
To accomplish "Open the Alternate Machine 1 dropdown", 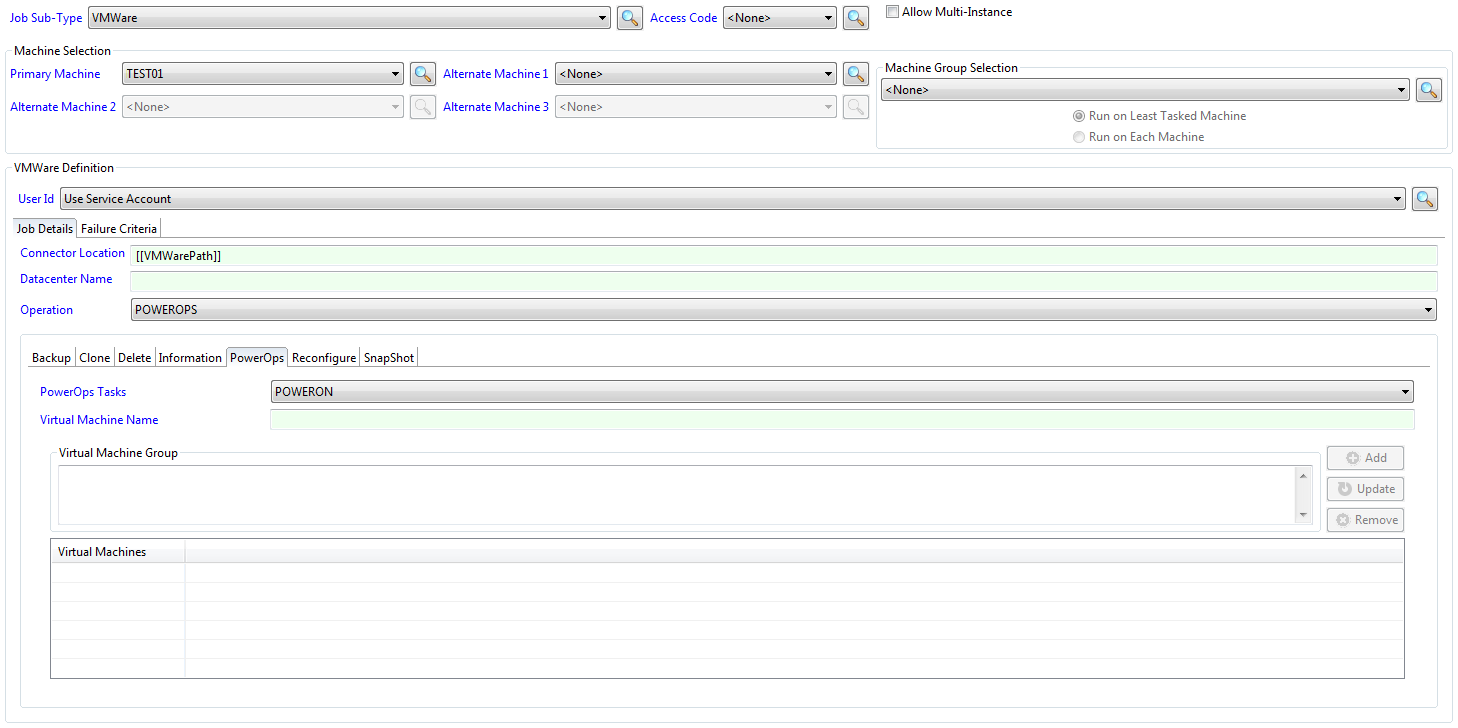I will (x=696, y=74).
